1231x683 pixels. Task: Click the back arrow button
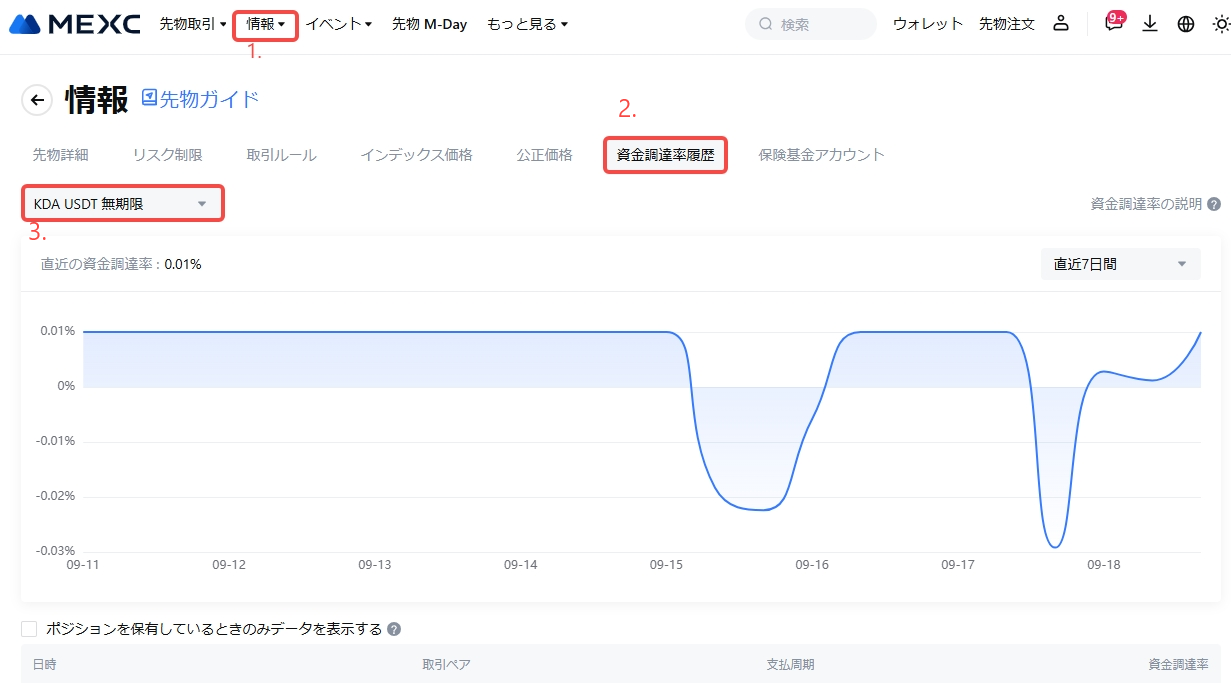pos(38,100)
